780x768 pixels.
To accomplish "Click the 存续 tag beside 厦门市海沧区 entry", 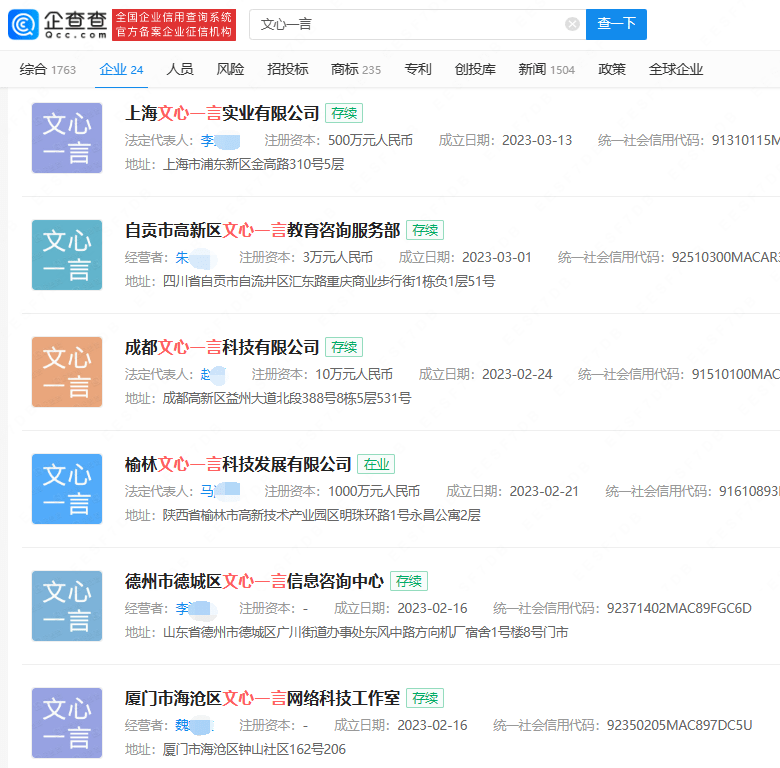I will [425, 697].
